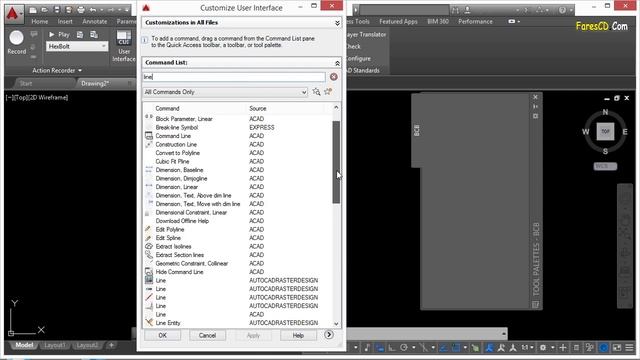Open the BIM 360 ribbon tab
This screenshot has height=360, width=640.
(438, 22)
